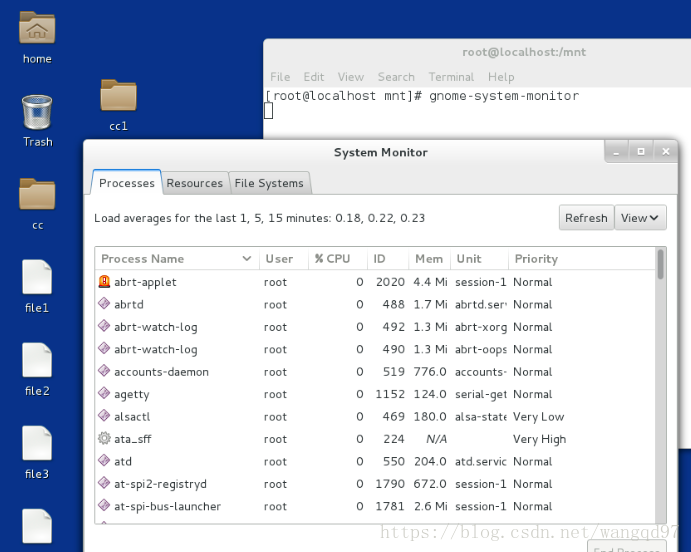Select the at-spi-bus-launcher process name
Image resolution: width=691 pixels, height=552 pixels.
(x=167, y=507)
